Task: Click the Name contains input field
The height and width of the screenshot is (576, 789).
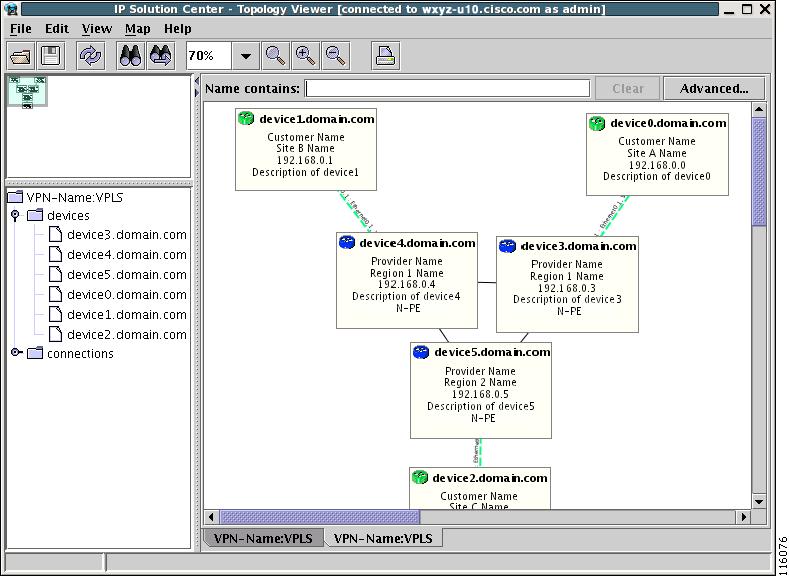Action: (x=447, y=89)
